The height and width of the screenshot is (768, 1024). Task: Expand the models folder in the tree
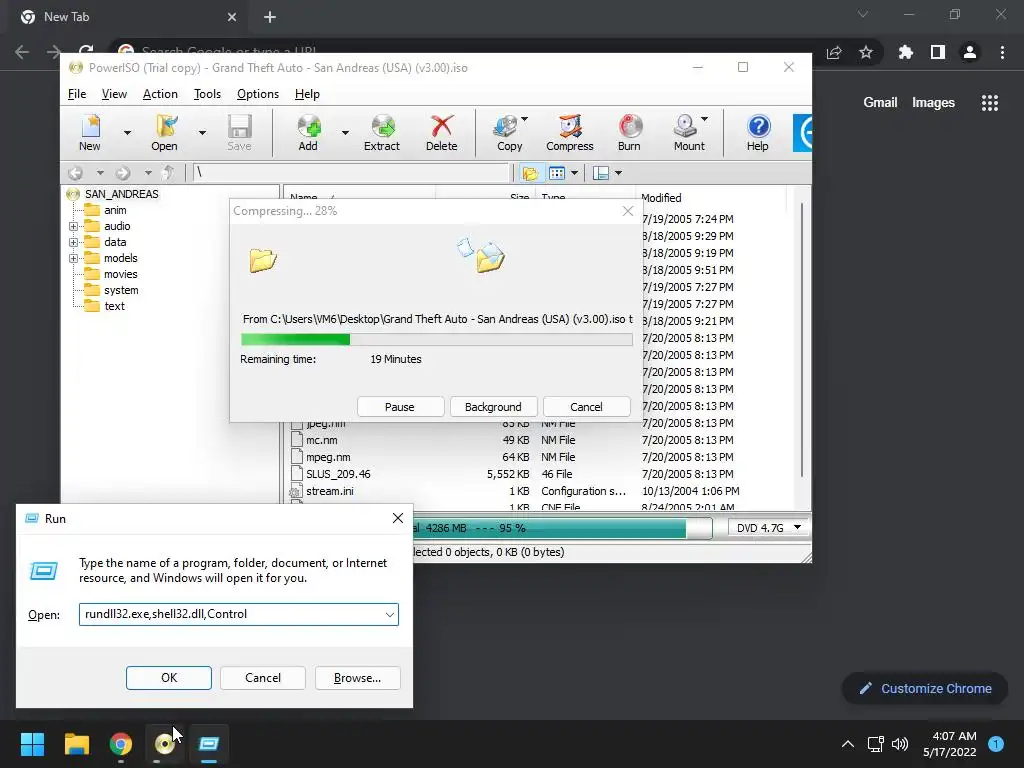coord(73,259)
